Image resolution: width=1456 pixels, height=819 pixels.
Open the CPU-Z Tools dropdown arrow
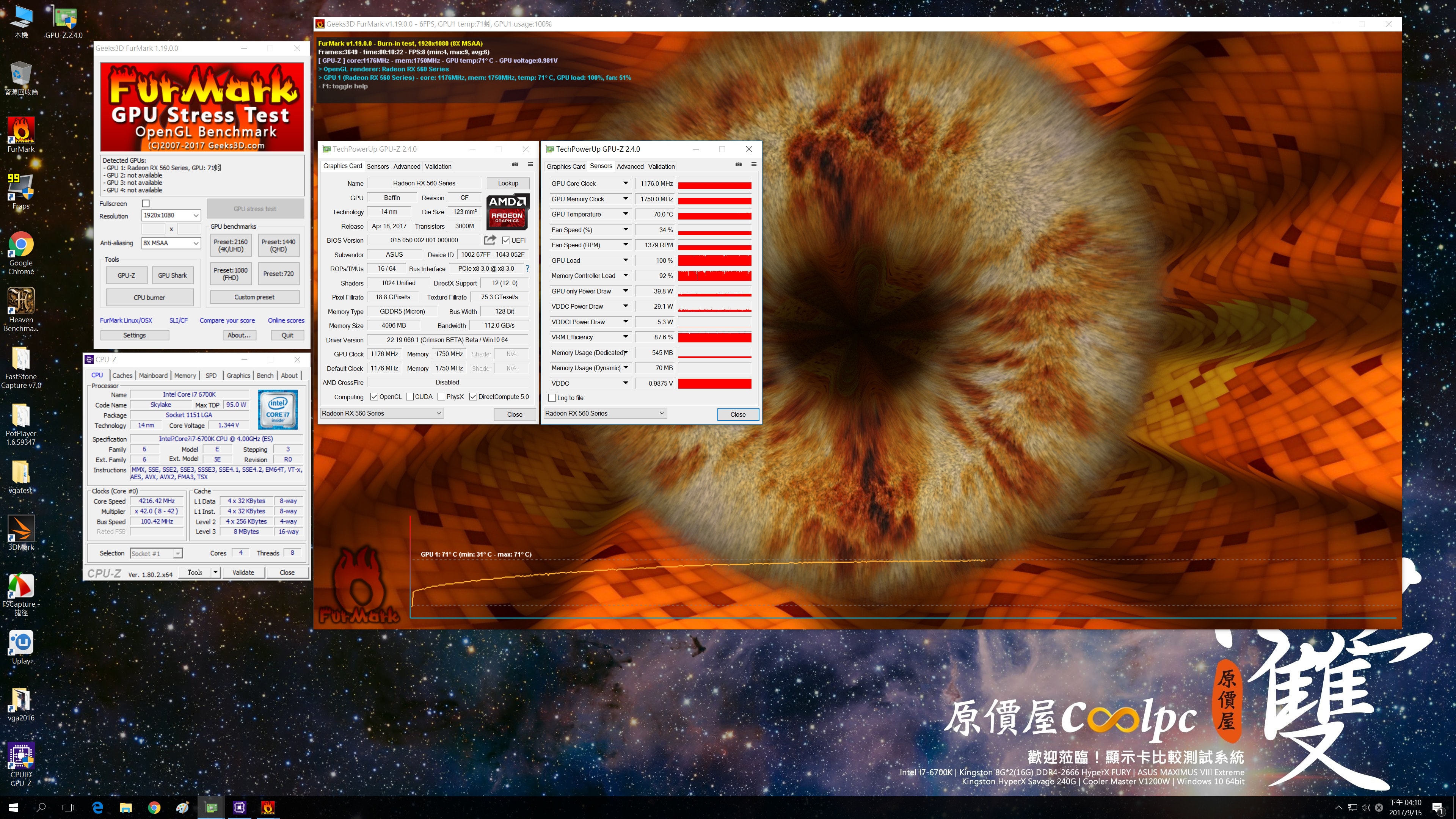215,573
